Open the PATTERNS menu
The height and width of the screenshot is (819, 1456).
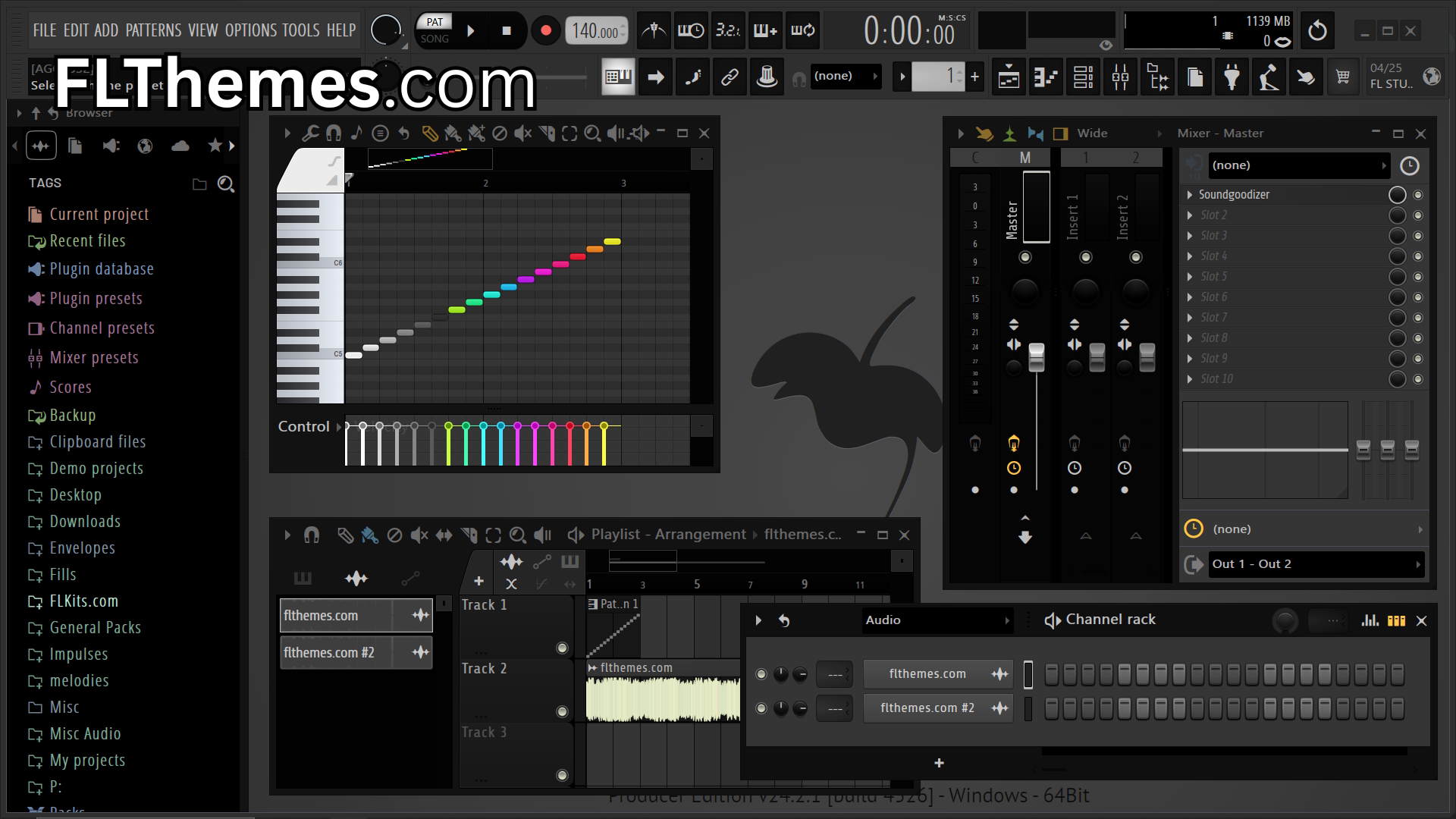[153, 30]
